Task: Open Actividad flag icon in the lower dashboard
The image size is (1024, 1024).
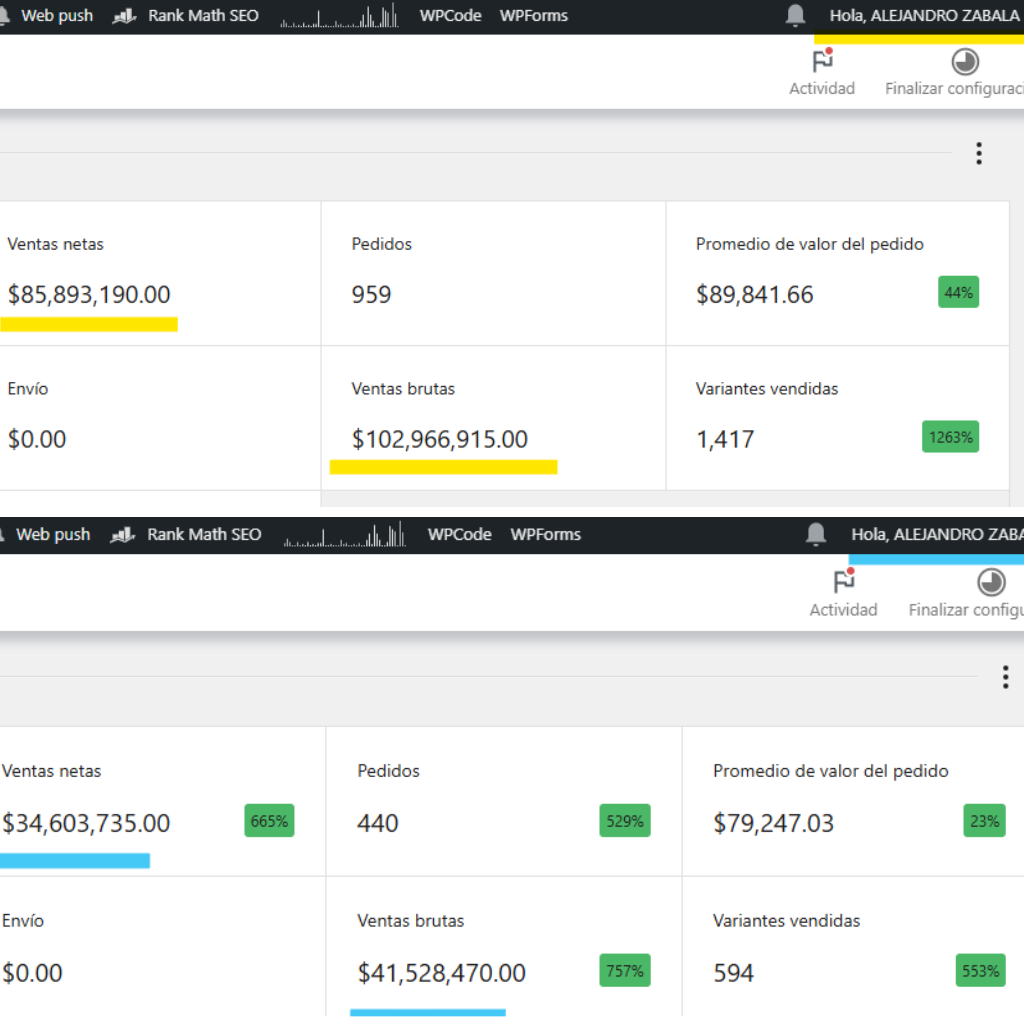Action: pos(843,583)
